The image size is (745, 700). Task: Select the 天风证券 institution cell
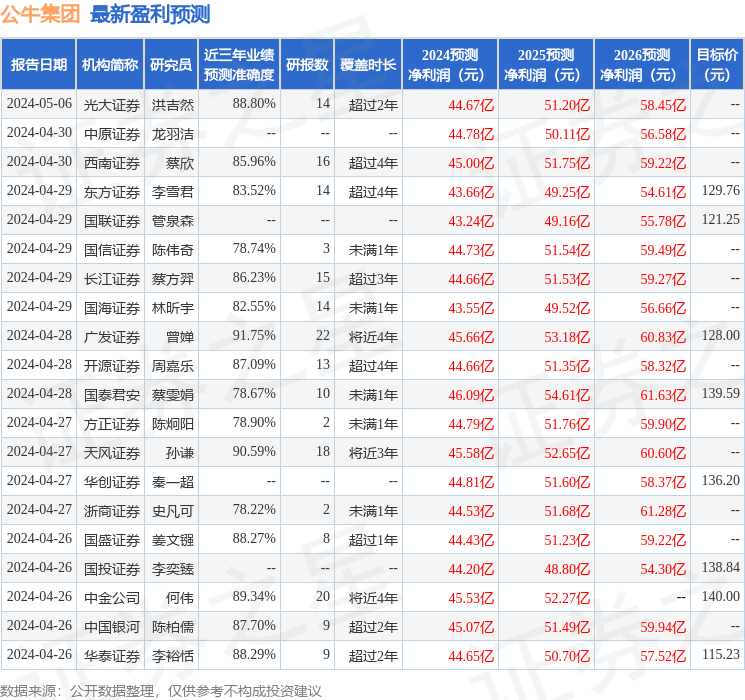[112, 453]
